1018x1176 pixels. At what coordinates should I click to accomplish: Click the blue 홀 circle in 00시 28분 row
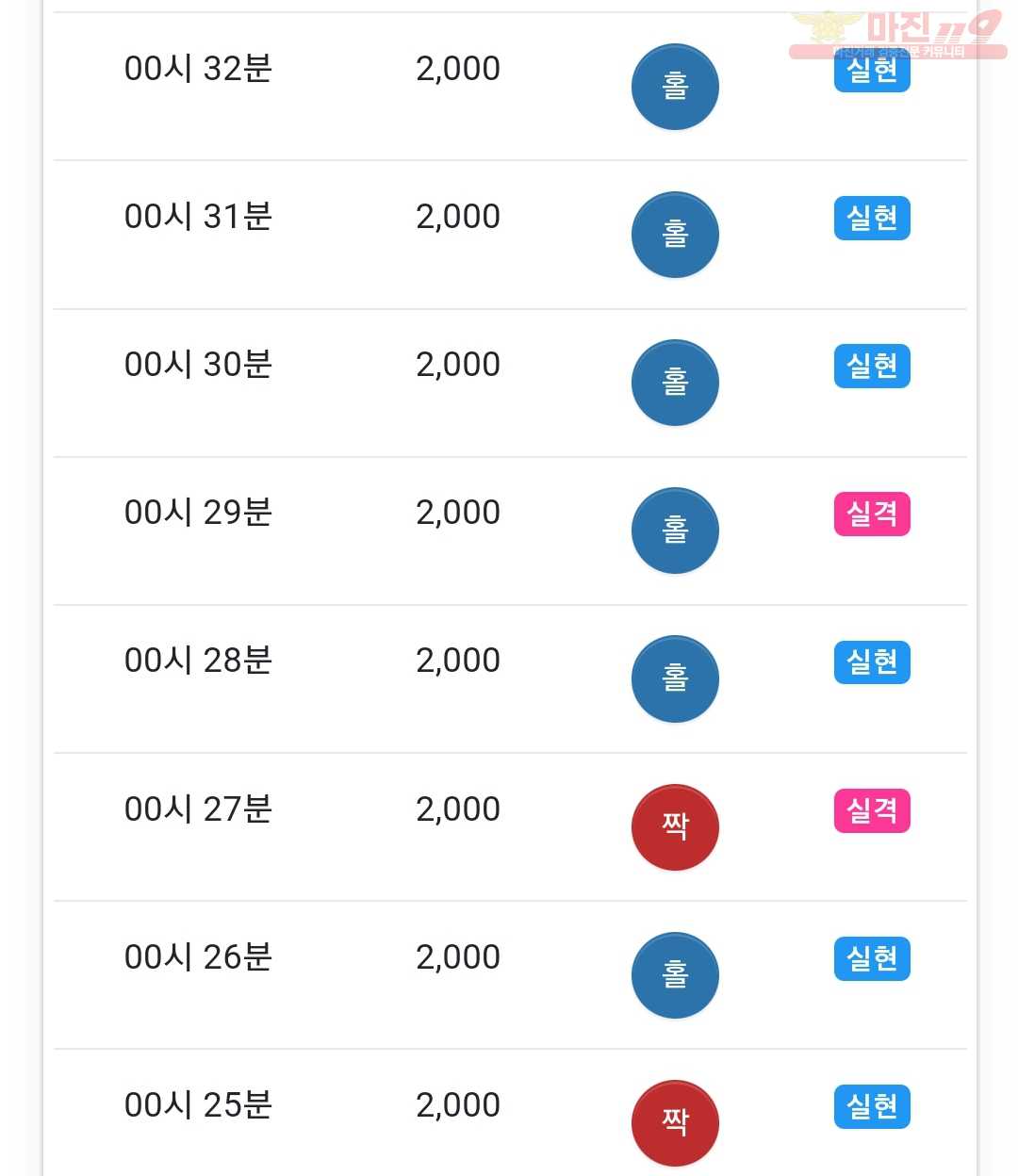675,678
